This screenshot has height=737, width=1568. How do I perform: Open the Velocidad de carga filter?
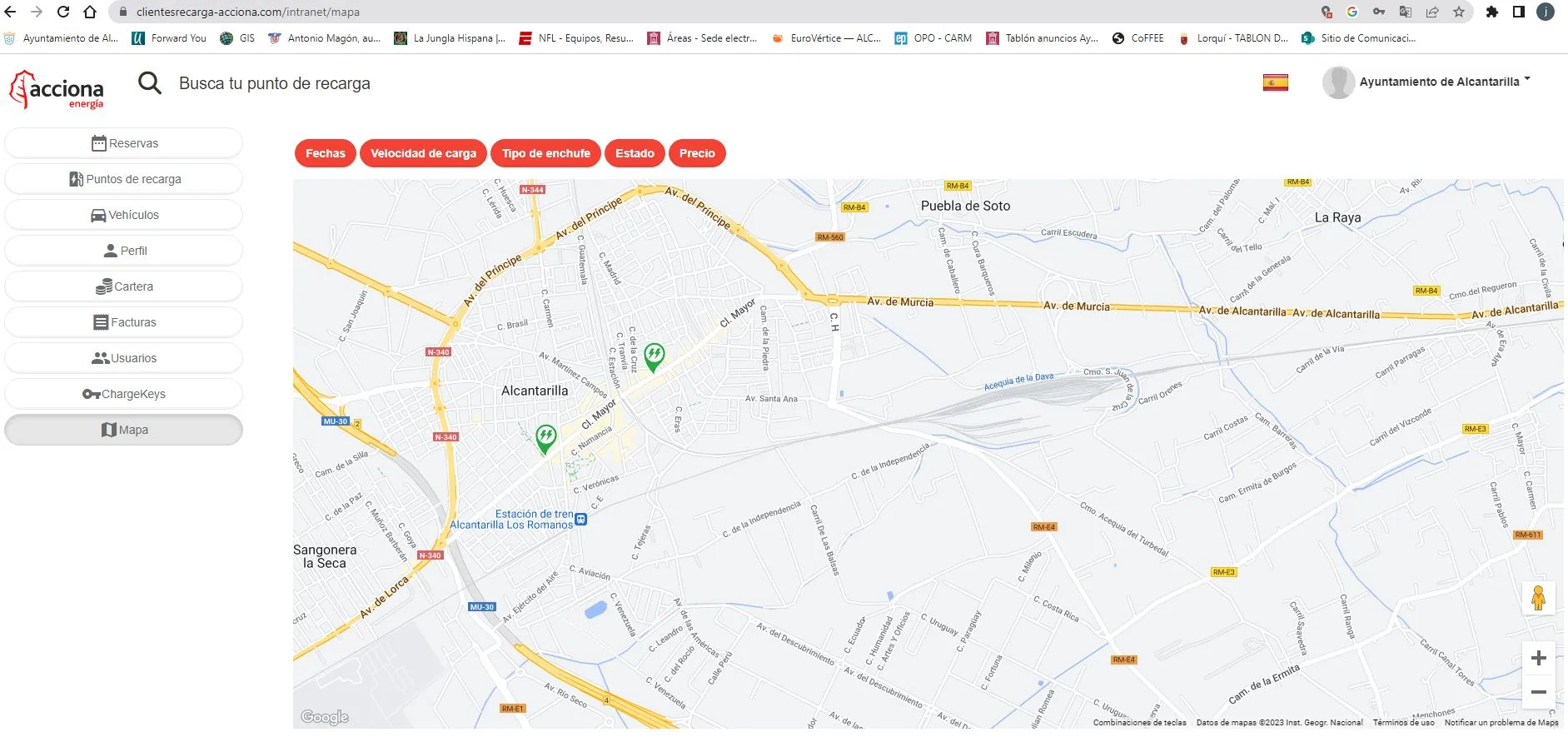pyautogui.click(x=423, y=153)
